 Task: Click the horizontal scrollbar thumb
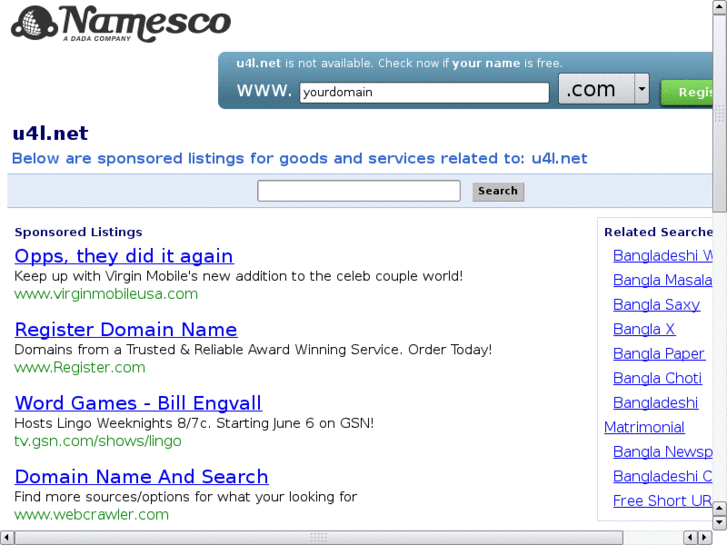tap(319, 538)
